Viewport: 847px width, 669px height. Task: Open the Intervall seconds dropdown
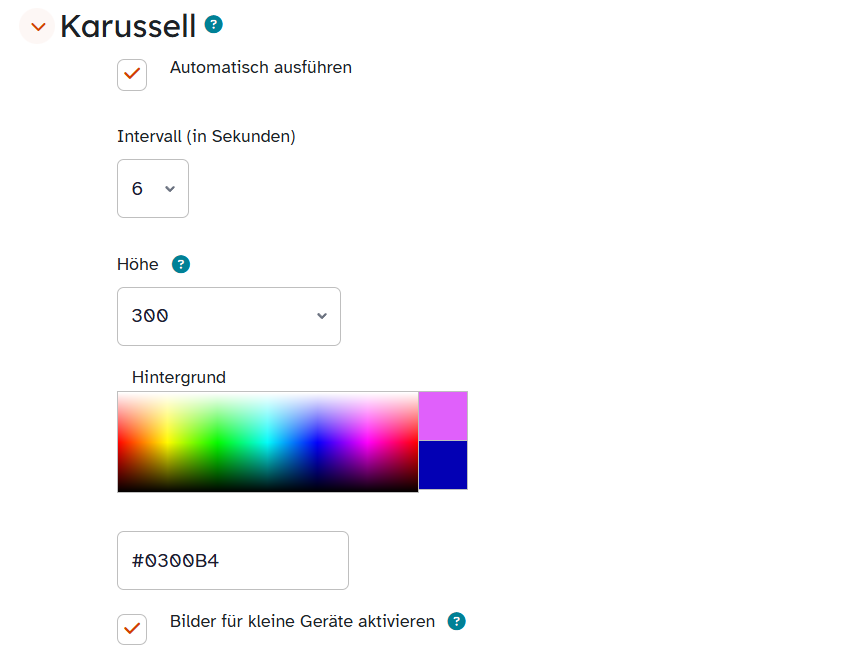pos(153,189)
